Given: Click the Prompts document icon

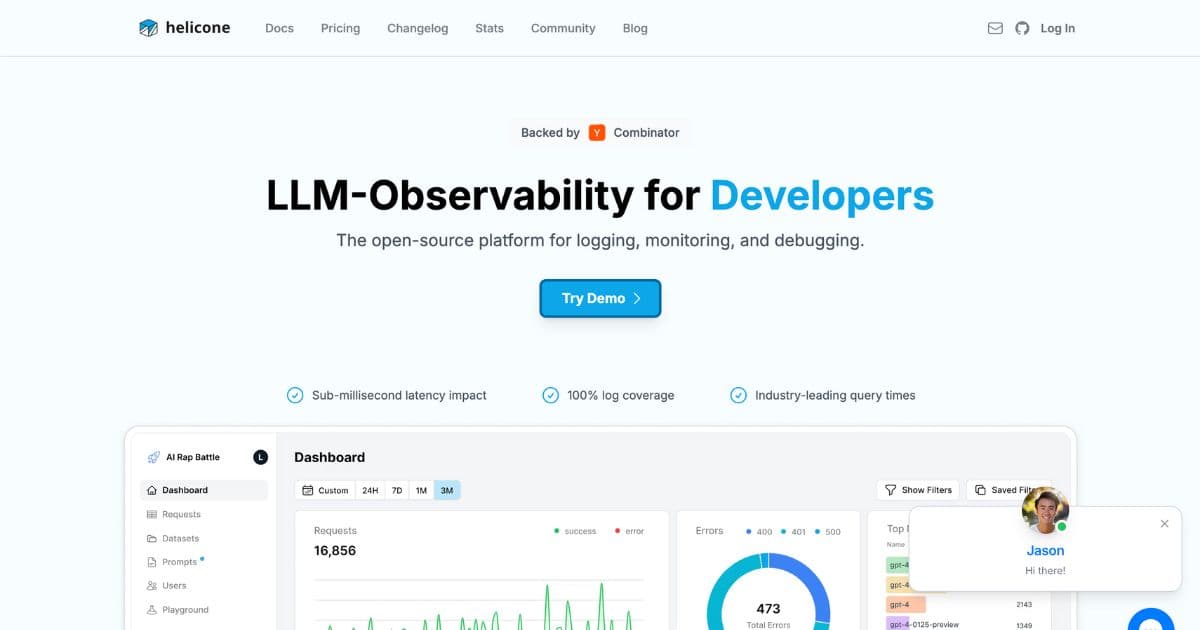Looking at the screenshot, I should [152, 562].
